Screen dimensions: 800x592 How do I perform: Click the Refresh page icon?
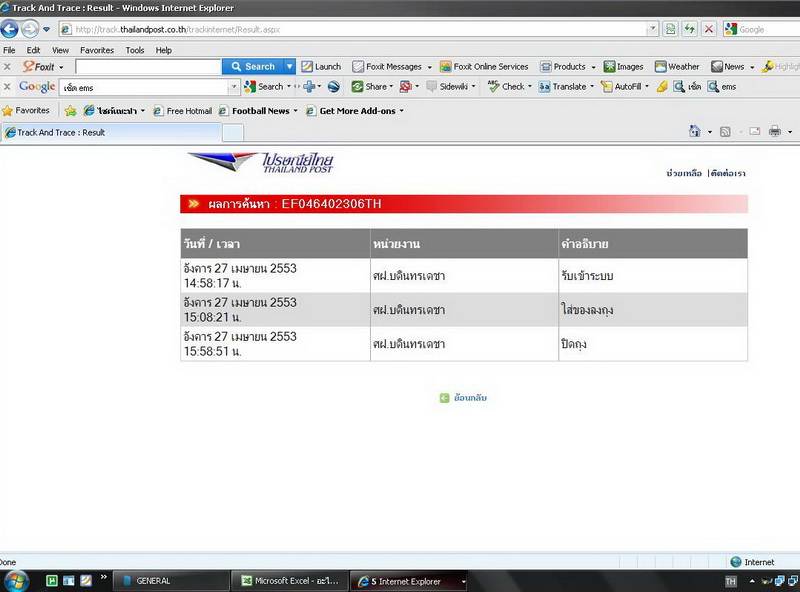pos(690,29)
